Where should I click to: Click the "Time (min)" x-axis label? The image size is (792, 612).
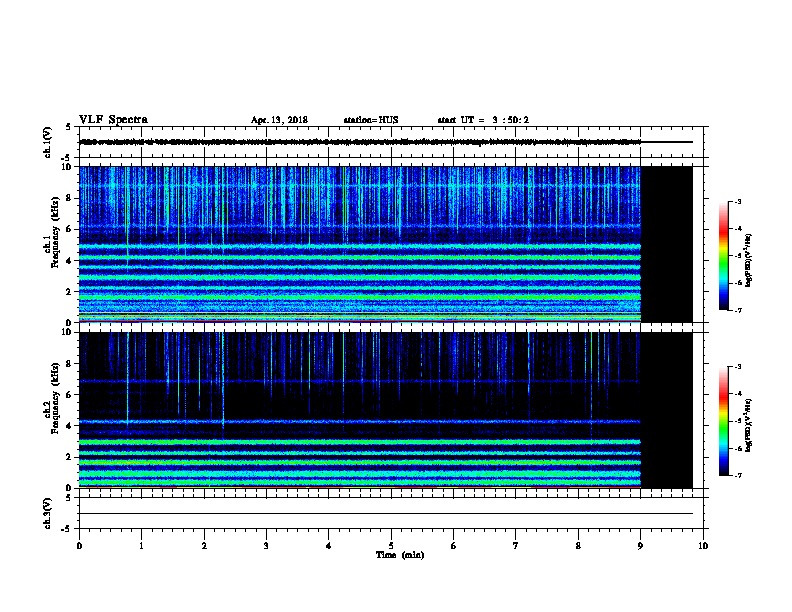[x=400, y=555]
